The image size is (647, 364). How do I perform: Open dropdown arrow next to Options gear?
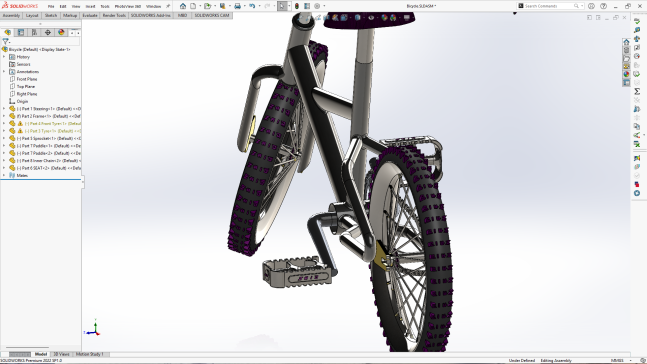coord(324,6)
